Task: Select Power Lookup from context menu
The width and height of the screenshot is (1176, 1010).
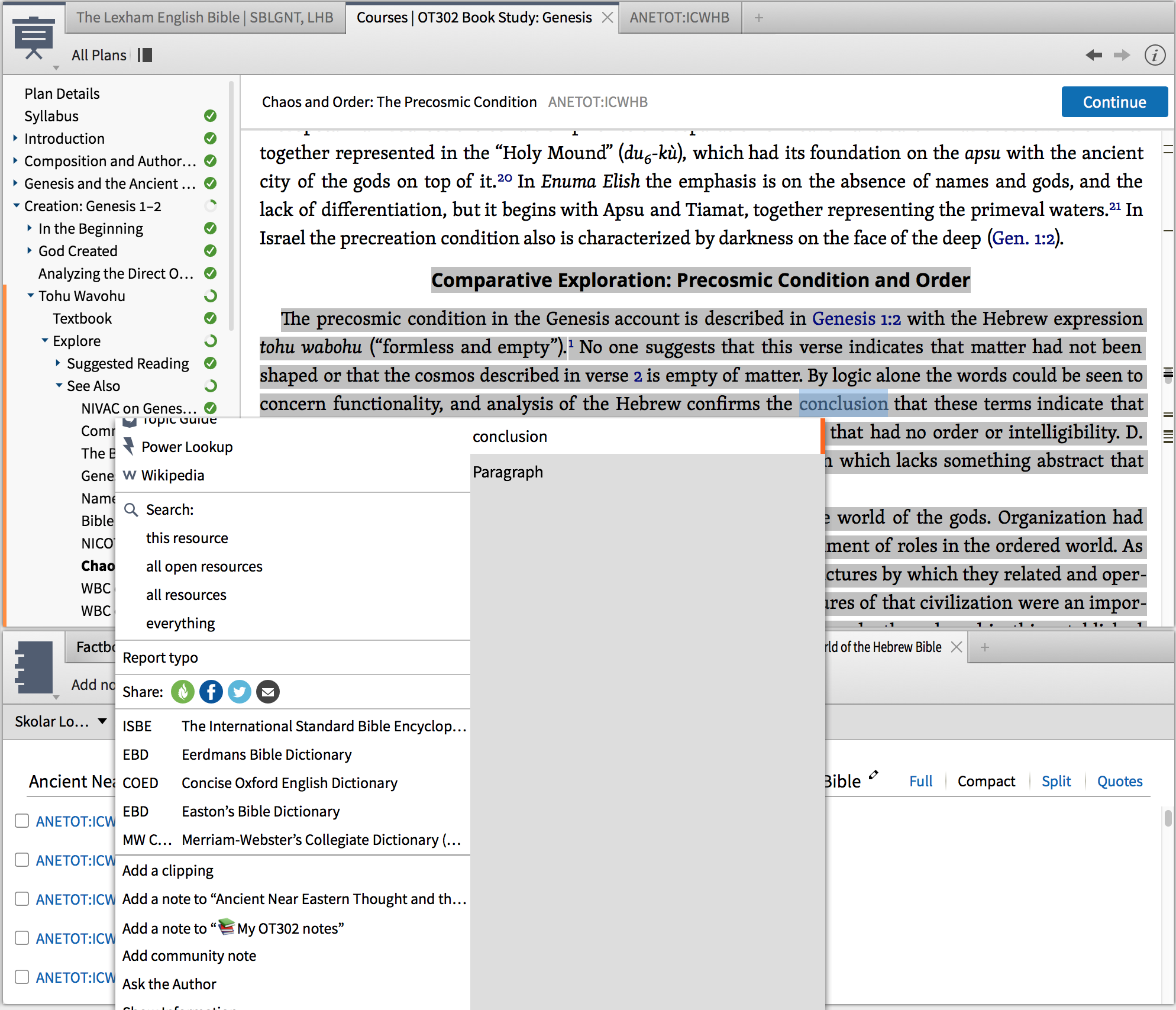Action: [186, 447]
